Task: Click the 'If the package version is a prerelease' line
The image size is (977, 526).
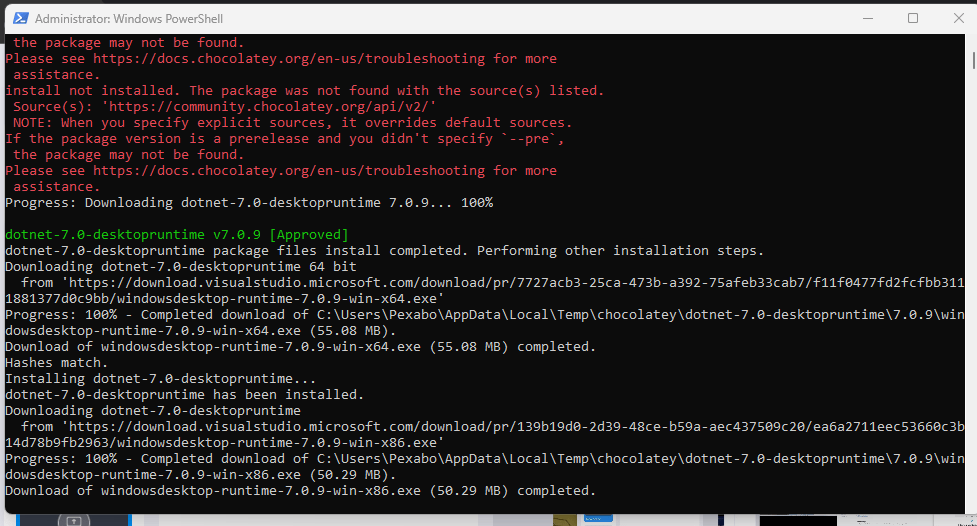Action: click(x=285, y=138)
